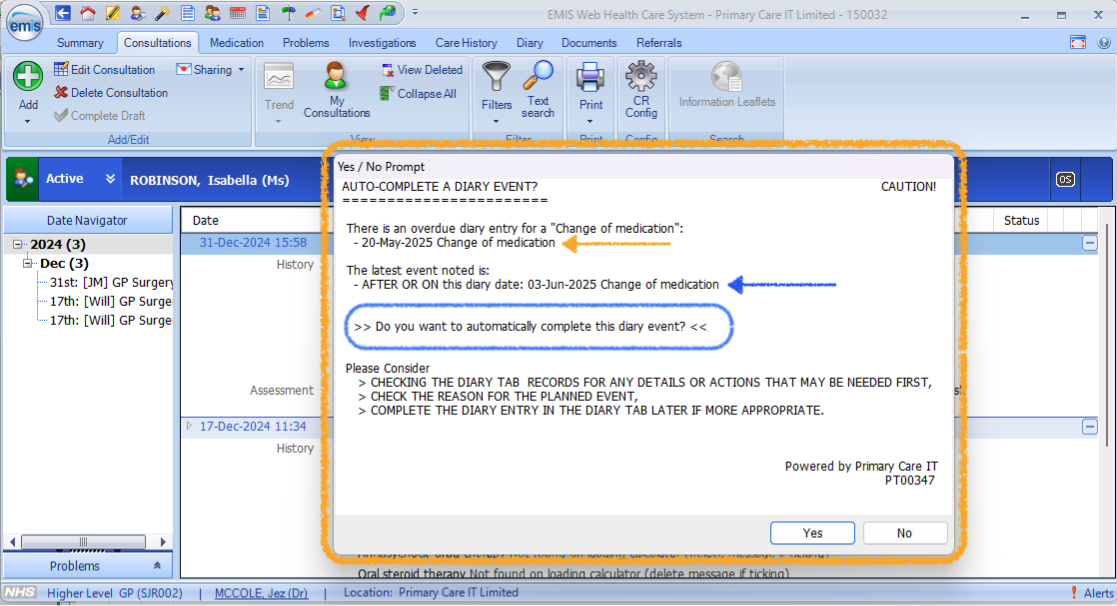Switch to the Diary tab

[x=529, y=43]
